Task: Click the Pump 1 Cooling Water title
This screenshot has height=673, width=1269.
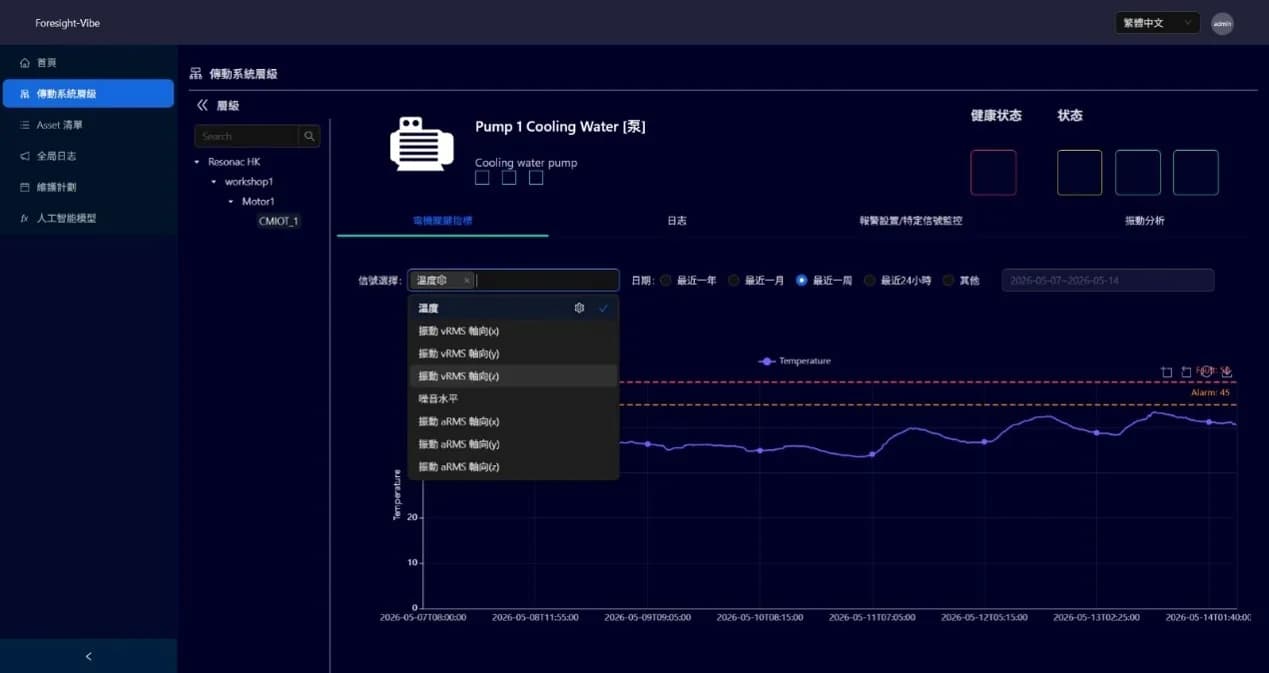Action: 560,127
